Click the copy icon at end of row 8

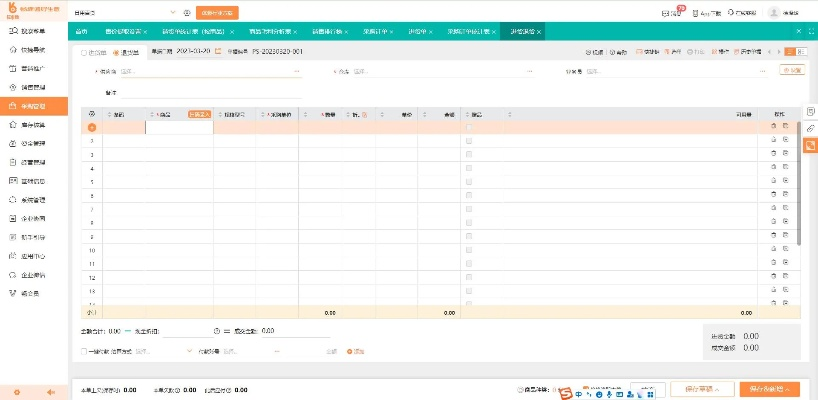click(x=785, y=221)
